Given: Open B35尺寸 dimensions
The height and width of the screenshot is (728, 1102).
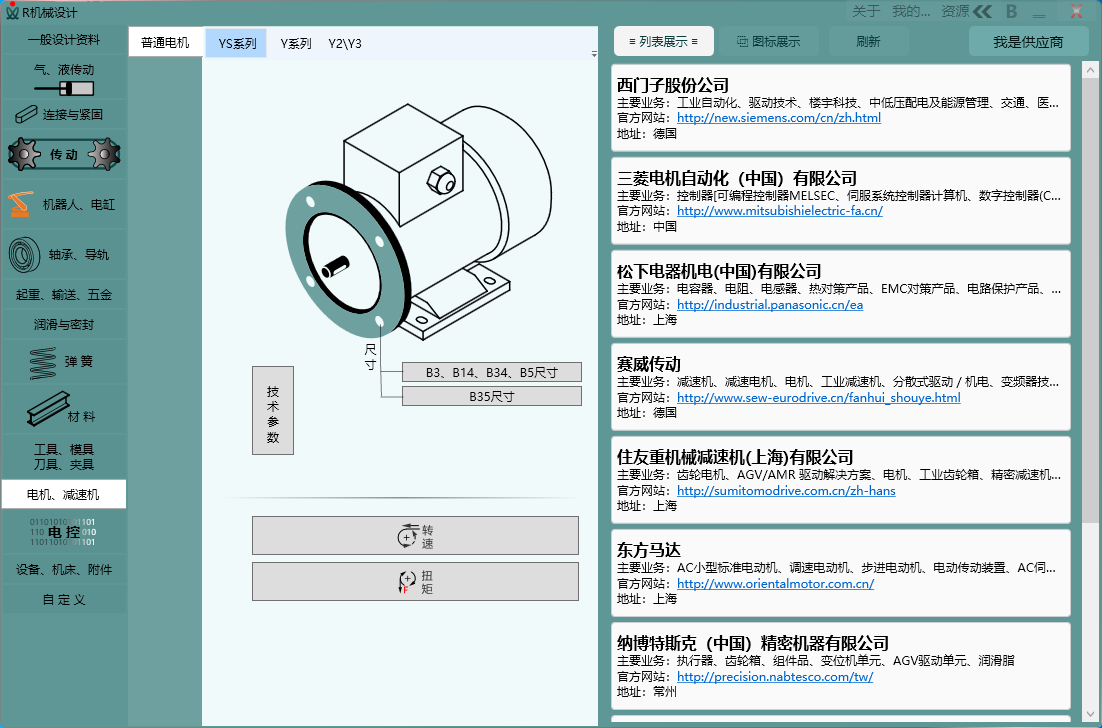Looking at the screenshot, I should [492, 396].
